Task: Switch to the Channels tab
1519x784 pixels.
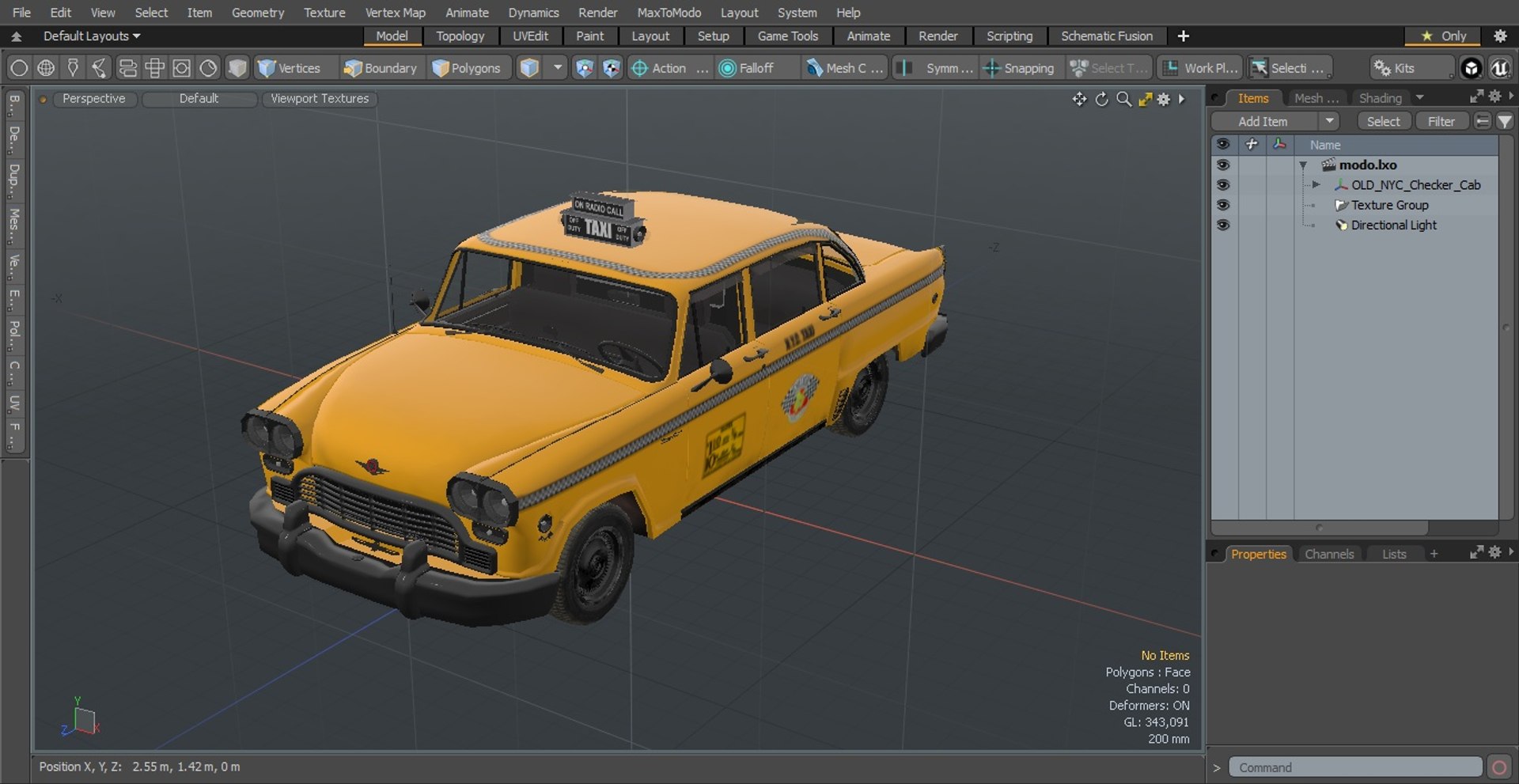Action: (x=1329, y=554)
